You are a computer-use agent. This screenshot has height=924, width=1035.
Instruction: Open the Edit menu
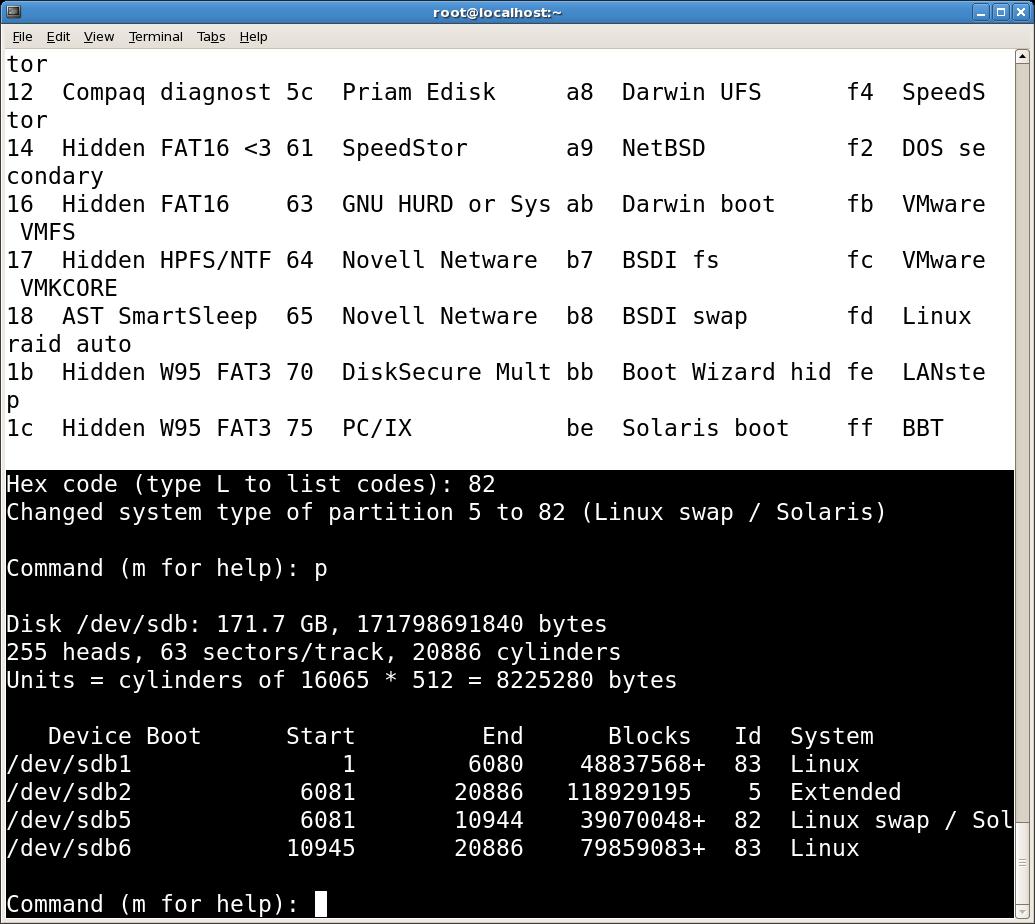tap(58, 37)
